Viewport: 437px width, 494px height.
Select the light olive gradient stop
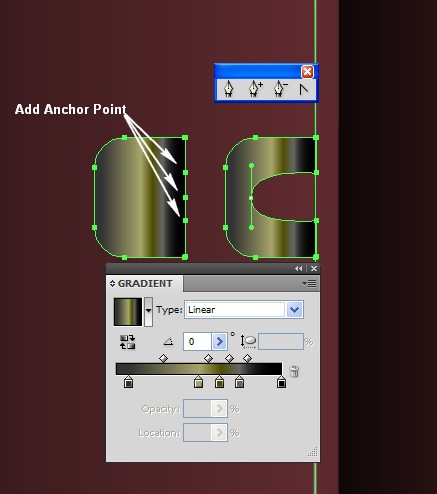tap(198, 382)
